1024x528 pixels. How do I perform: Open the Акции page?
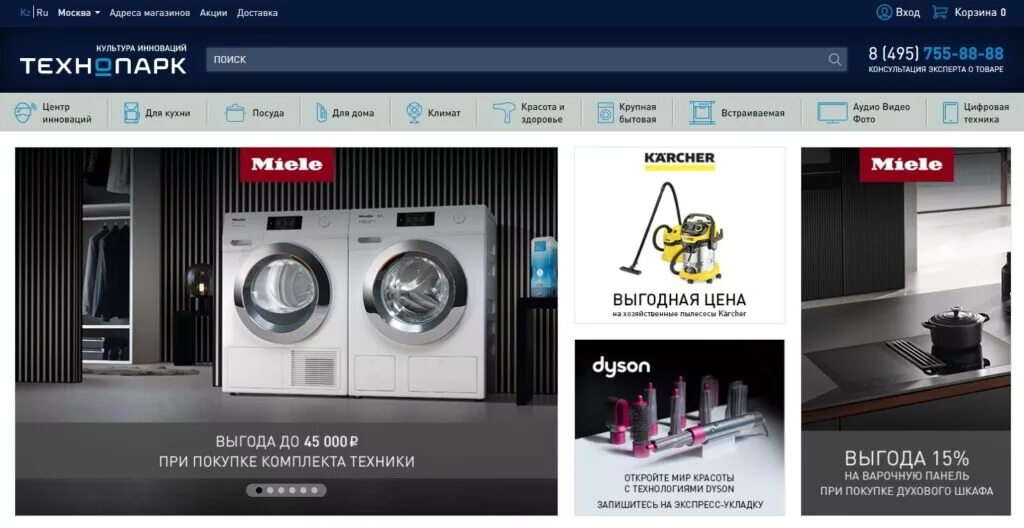pos(214,12)
